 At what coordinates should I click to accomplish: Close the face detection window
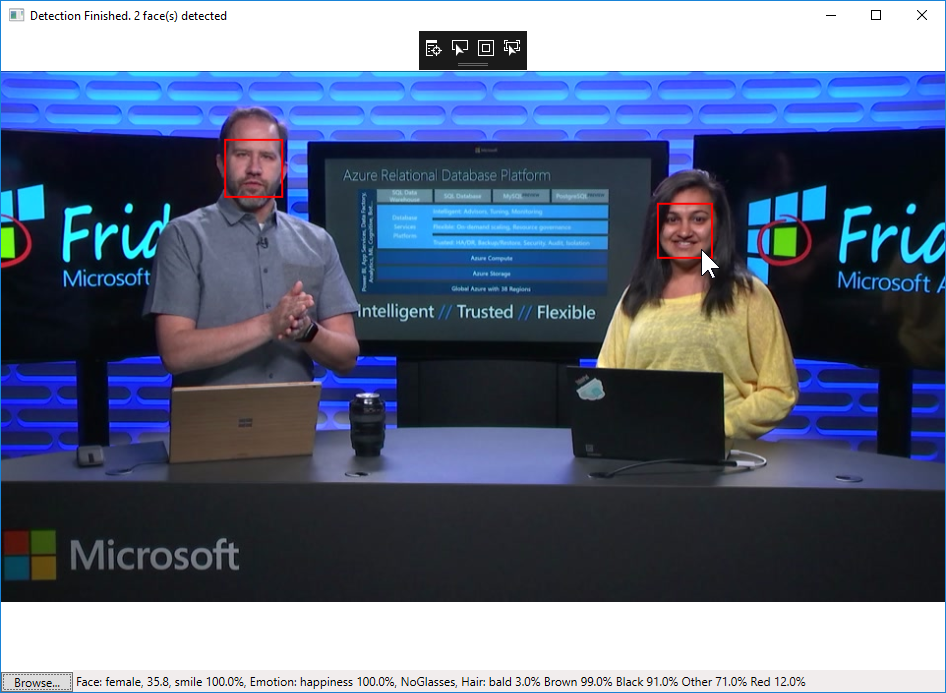(x=922, y=16)
